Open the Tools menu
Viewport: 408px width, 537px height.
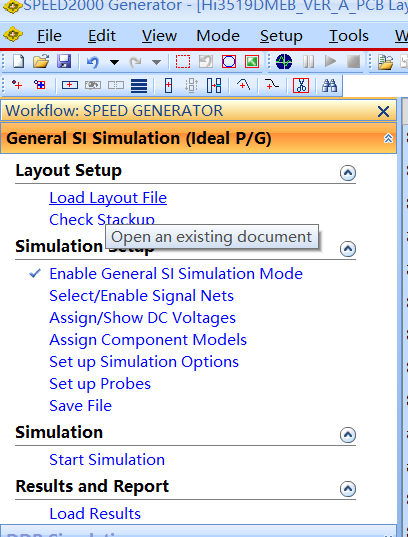coord(349,36)
